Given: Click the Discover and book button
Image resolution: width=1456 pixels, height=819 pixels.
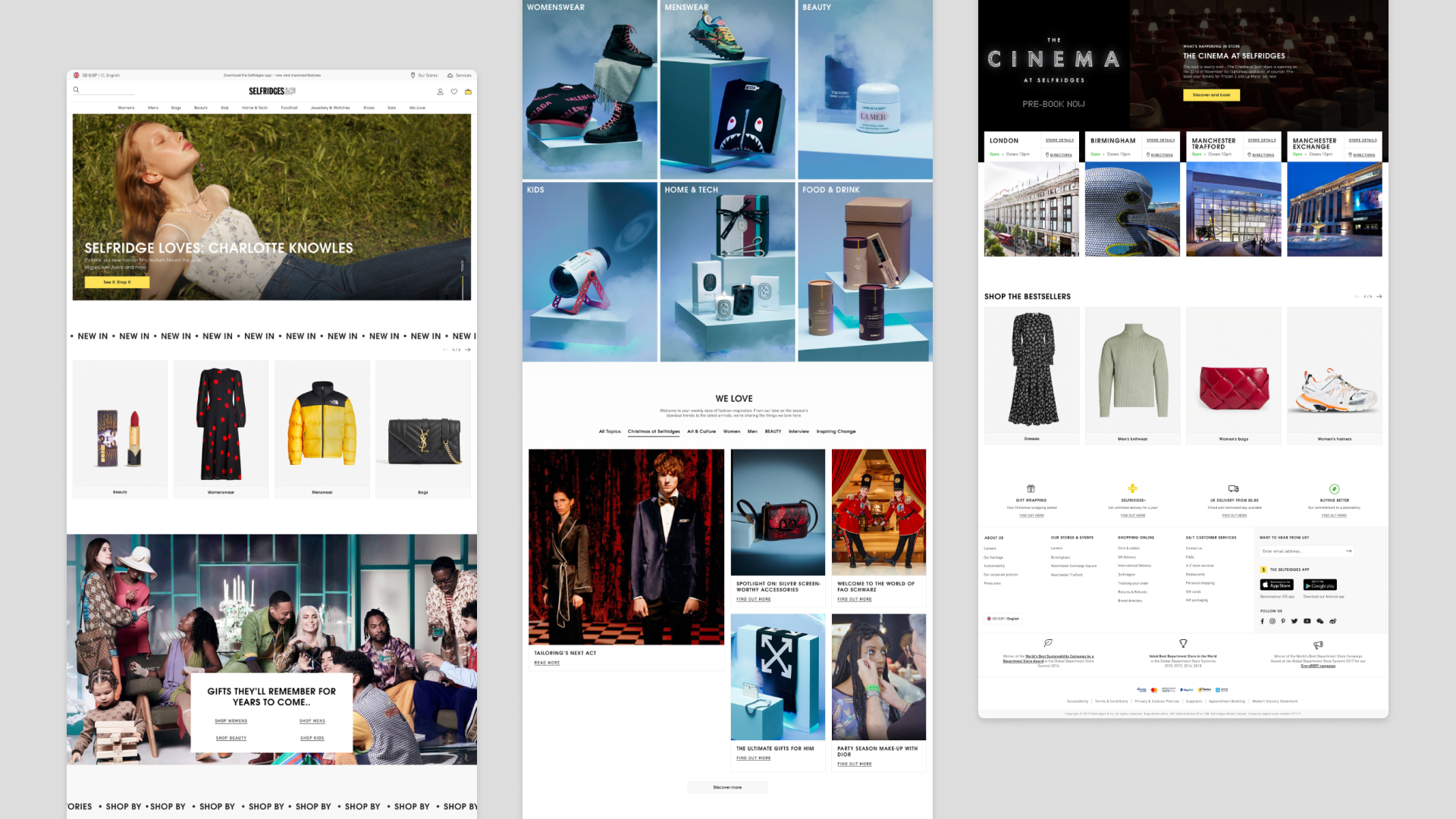Looking at the screenshot, I should click(x=1211, y=95).
